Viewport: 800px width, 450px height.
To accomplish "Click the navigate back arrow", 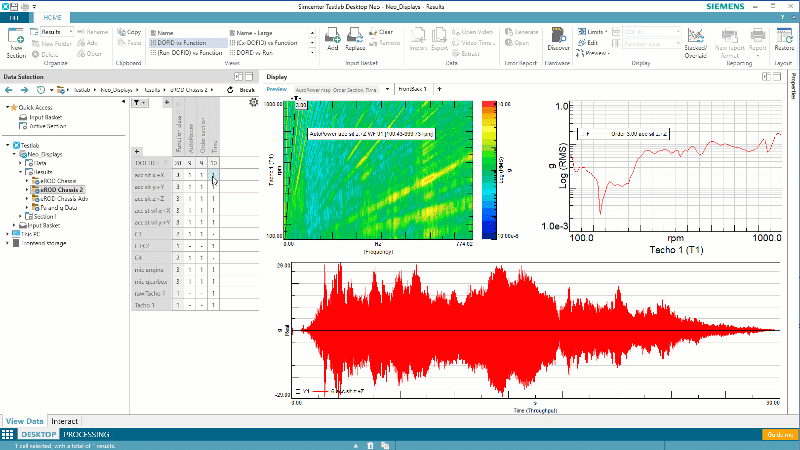I will 9,90.
